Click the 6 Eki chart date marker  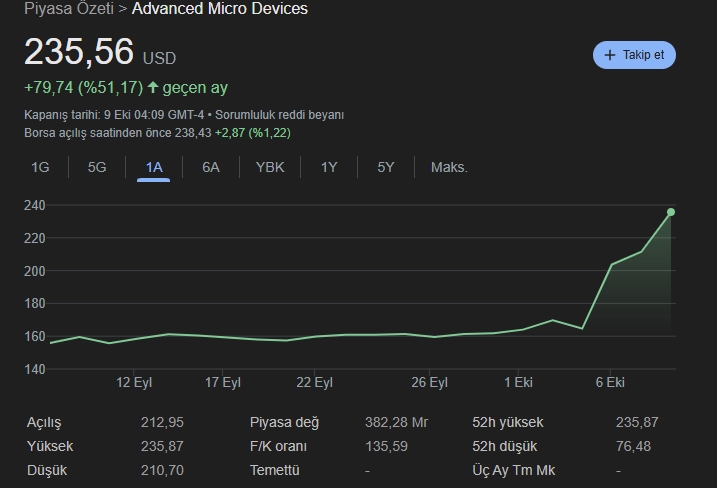click(610, 382)
